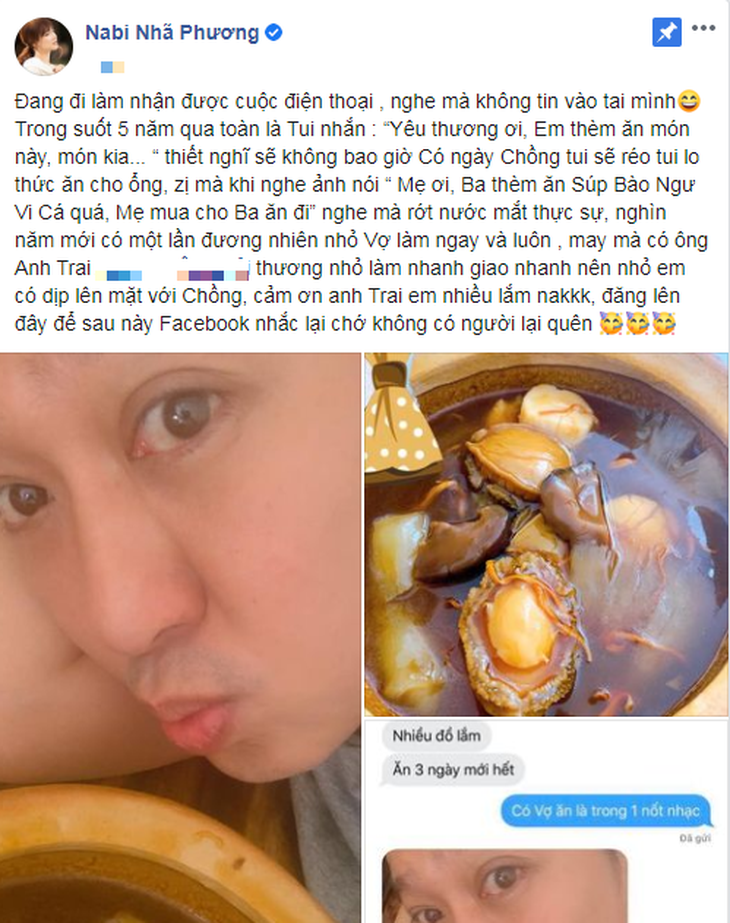Click the round profile avatar photo
This screenshot has height=923, width=730.
click(x=44, y=47)
